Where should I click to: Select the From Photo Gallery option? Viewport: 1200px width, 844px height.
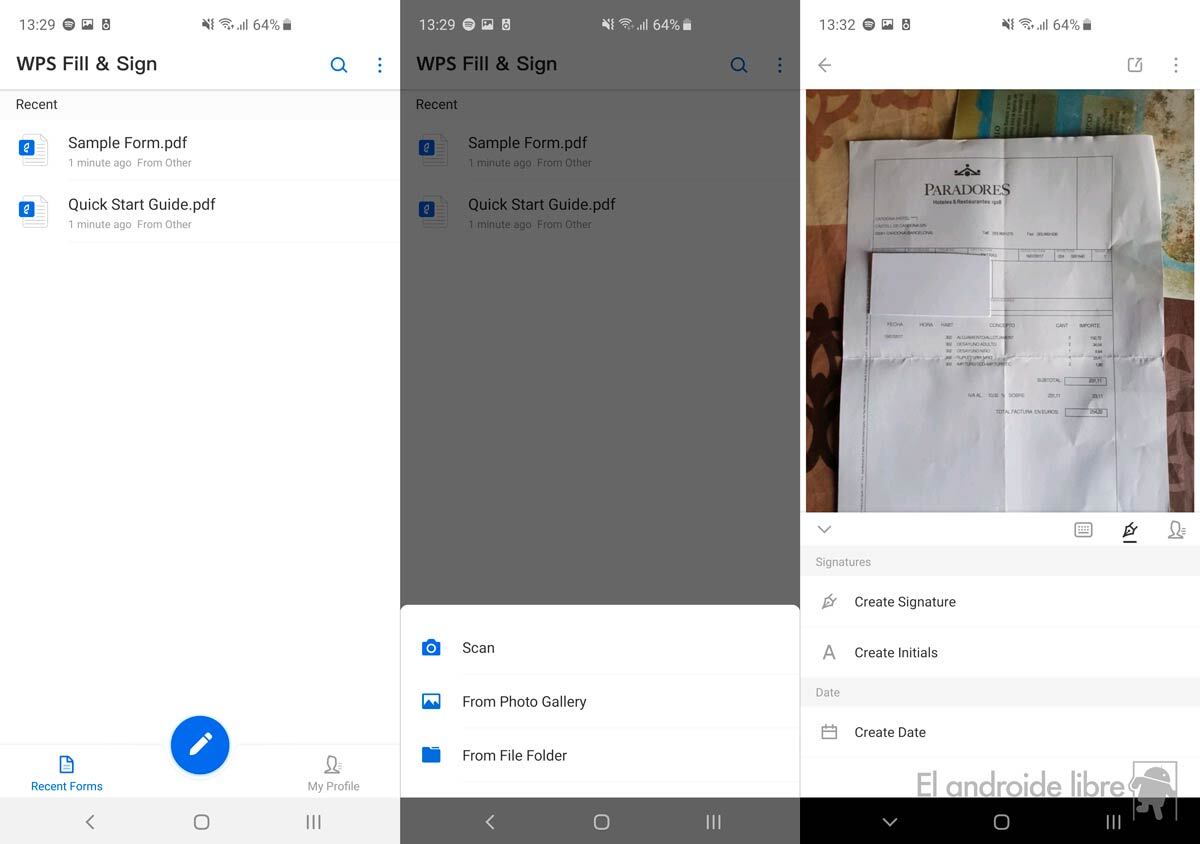[x=524, y=702]
